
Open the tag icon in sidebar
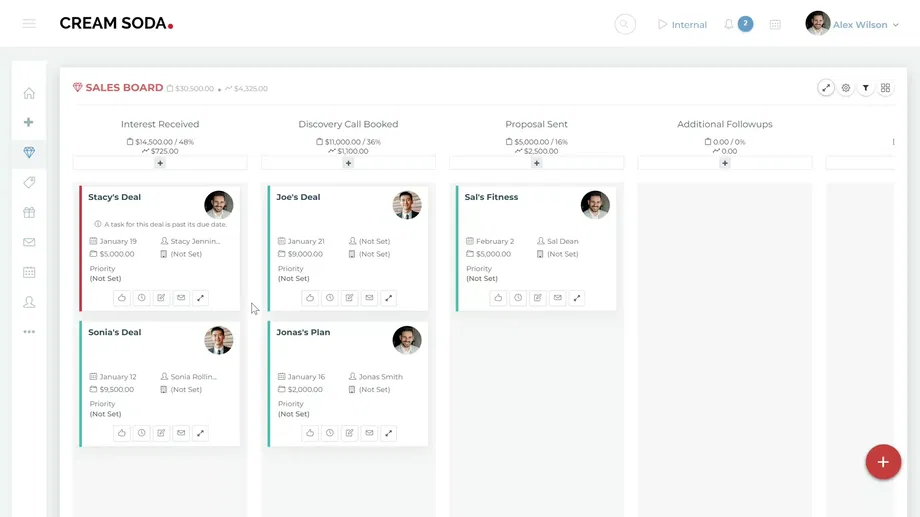(29, 183)
